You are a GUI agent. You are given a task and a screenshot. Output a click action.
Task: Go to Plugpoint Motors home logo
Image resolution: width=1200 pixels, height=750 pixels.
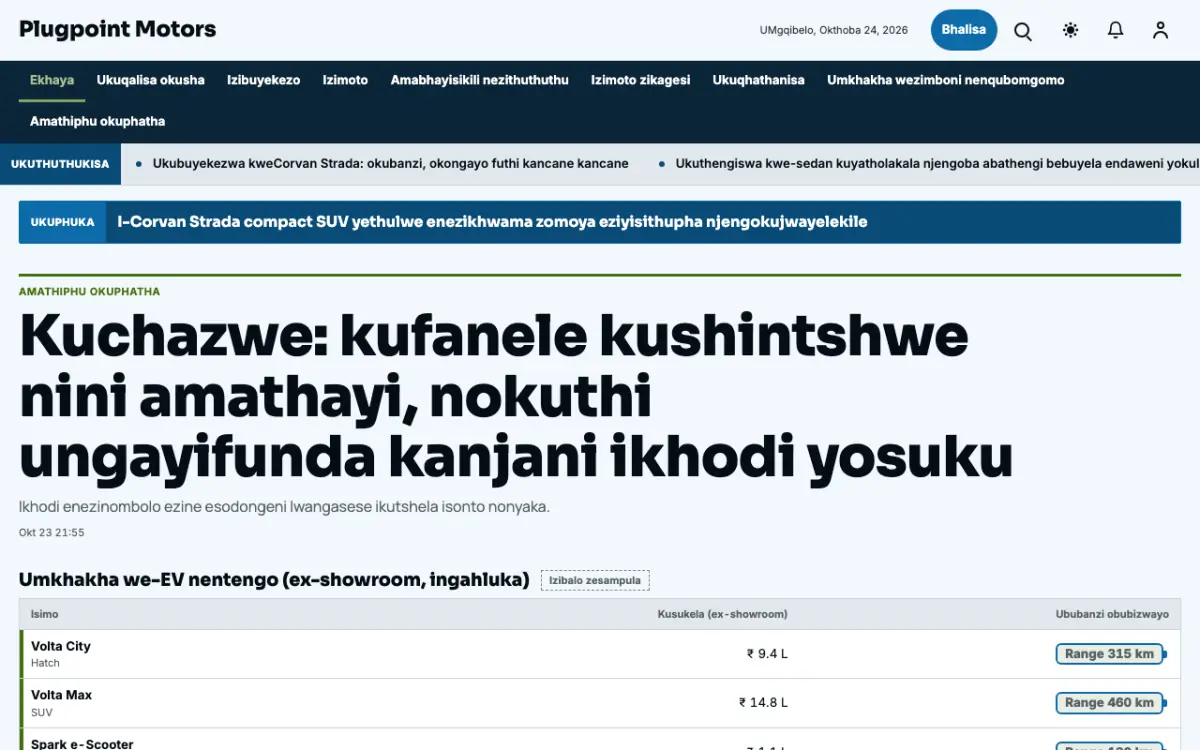point(118,29)
